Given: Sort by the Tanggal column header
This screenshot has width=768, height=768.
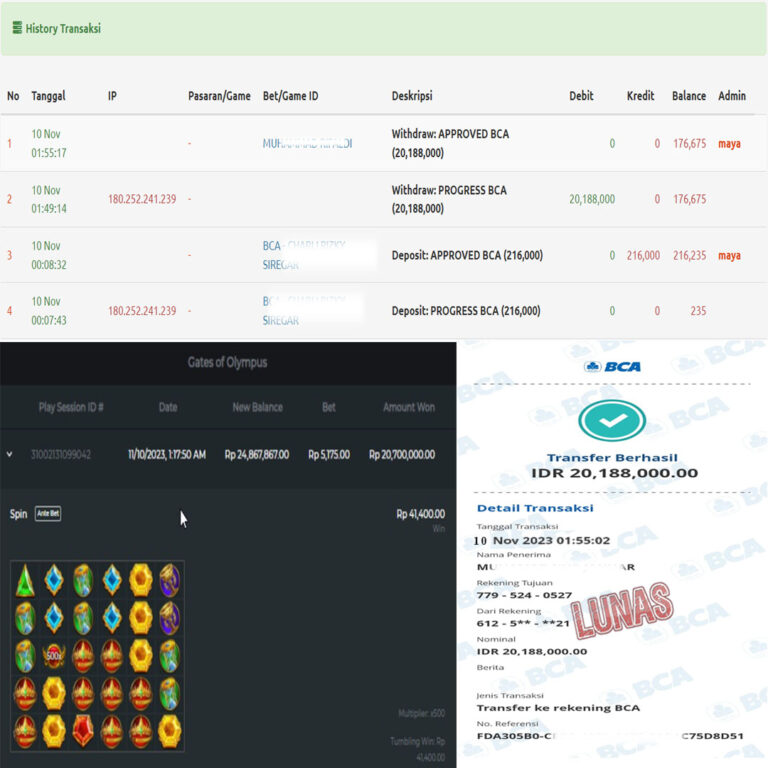Looking at the screenshot, I should (48, 96).
